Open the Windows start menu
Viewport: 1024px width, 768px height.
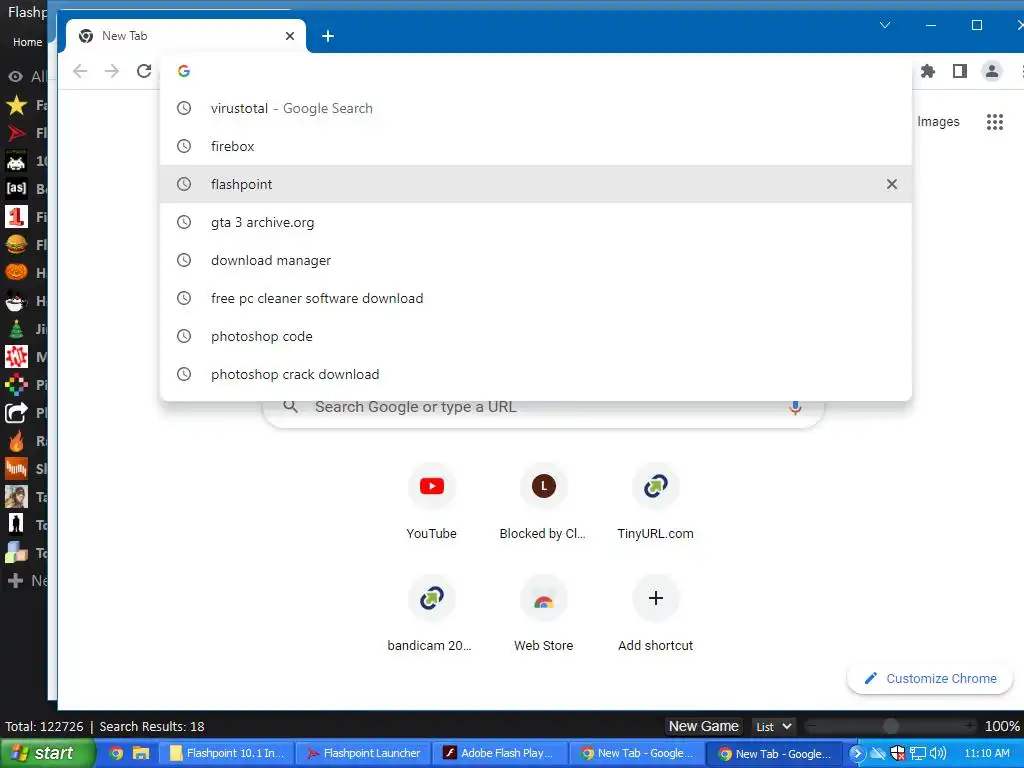[x=47, y=753]
